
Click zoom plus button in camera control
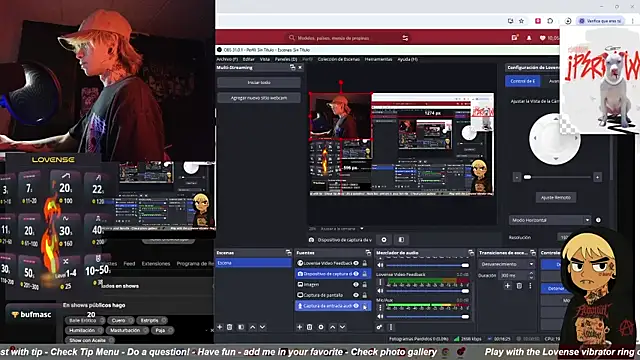pyautogui.click(x=597, y=177)
